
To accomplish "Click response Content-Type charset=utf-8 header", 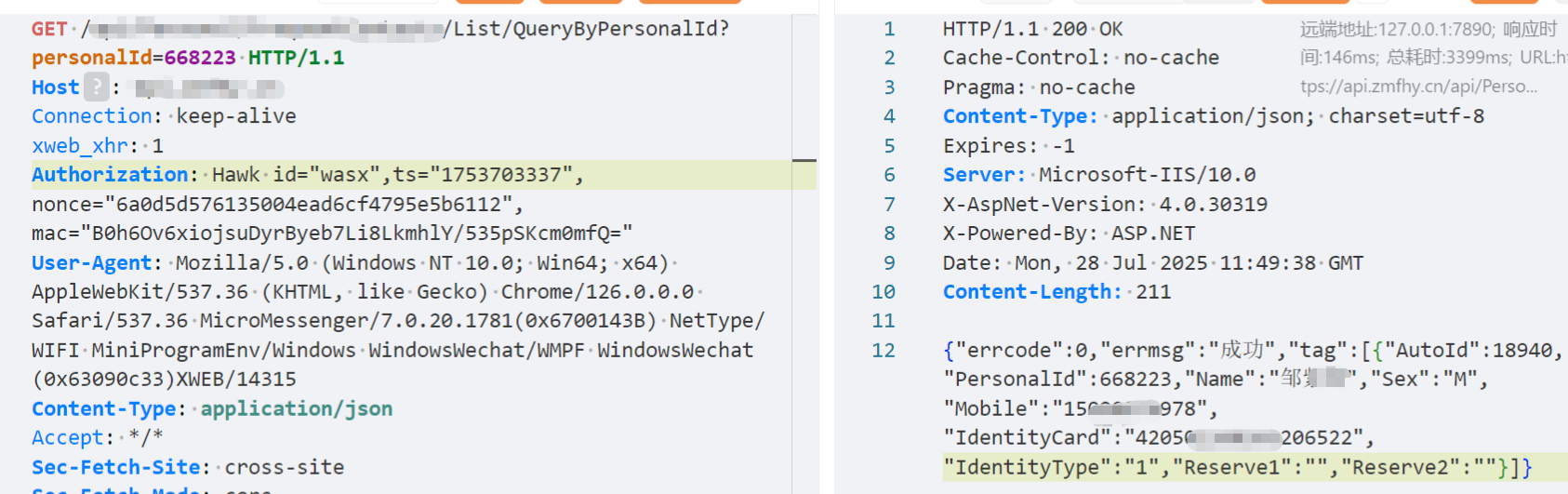I will click(x=1214, y=116).
